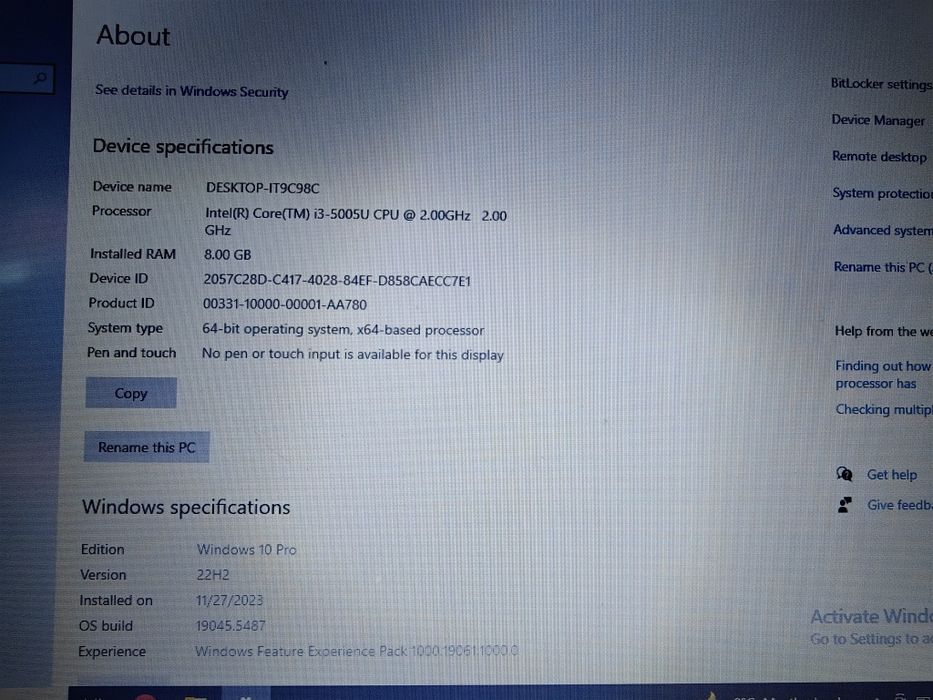The image size is (933, 700).
Task: Select OS build value 19045.5487
Action: pos(230,626)
